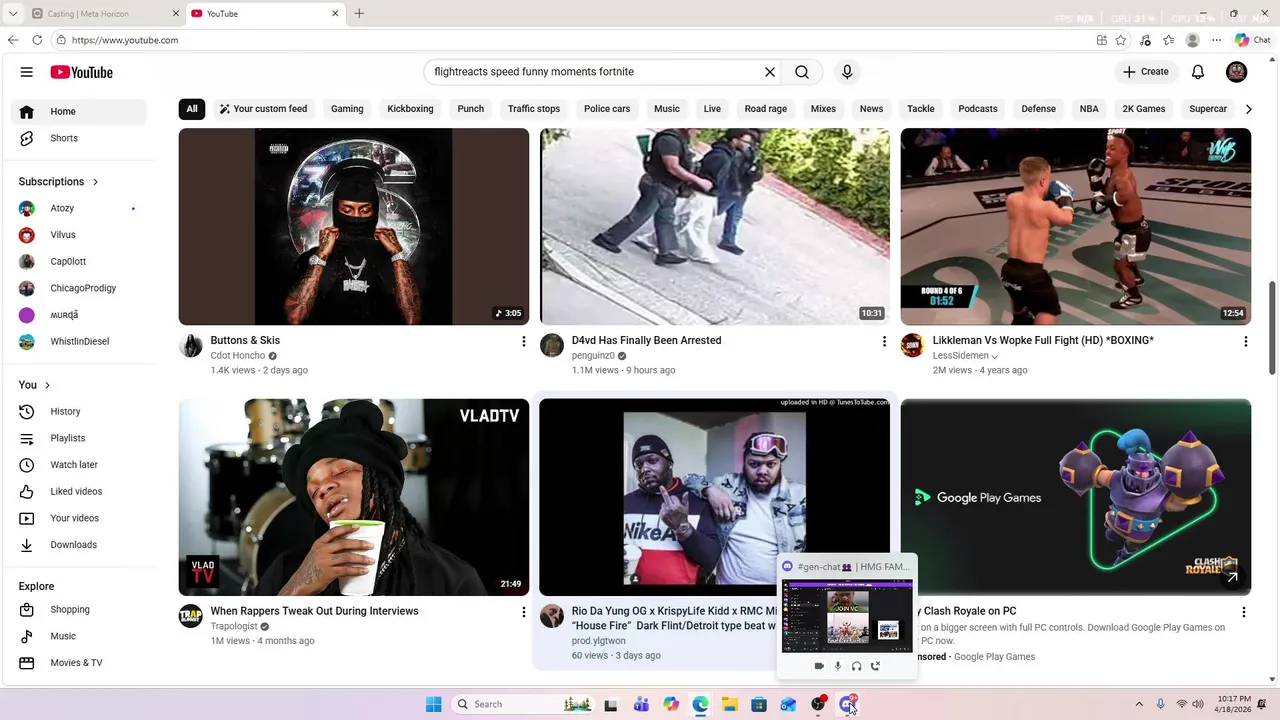
Task: Select the Podcasts filter chip
Action: 978,109
